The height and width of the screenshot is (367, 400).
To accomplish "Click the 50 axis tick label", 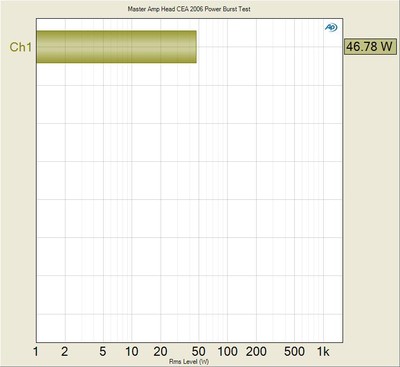I will tap(198, 351).
